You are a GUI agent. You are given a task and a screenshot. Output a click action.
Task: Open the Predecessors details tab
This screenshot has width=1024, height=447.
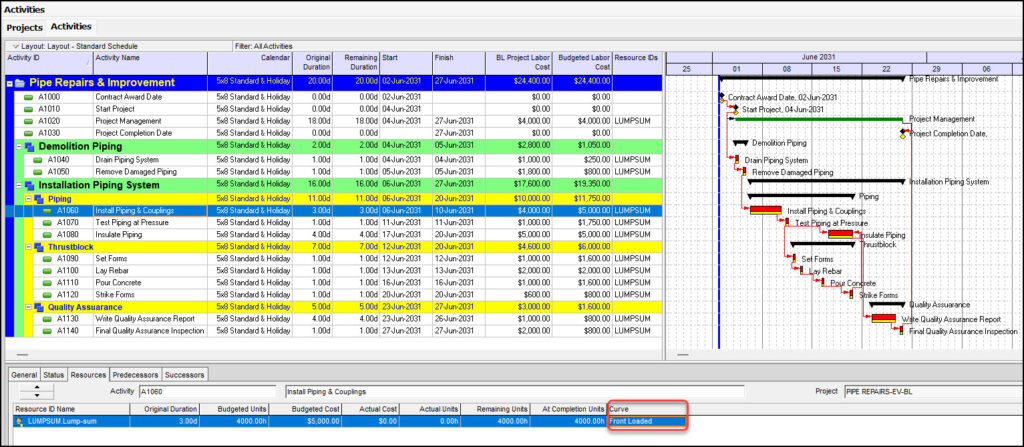[135, 375]
